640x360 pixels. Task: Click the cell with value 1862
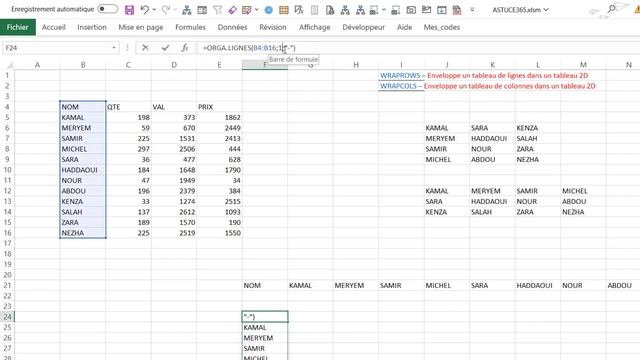click(219, 118)
